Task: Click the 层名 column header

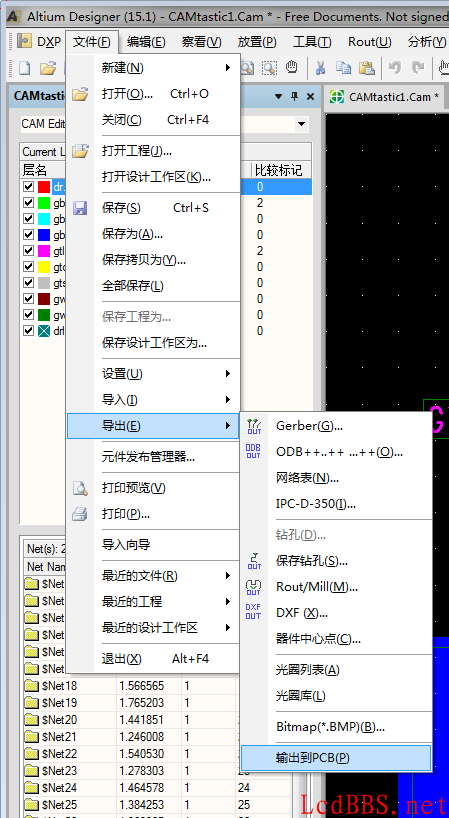Action: (x=34, y=170)
